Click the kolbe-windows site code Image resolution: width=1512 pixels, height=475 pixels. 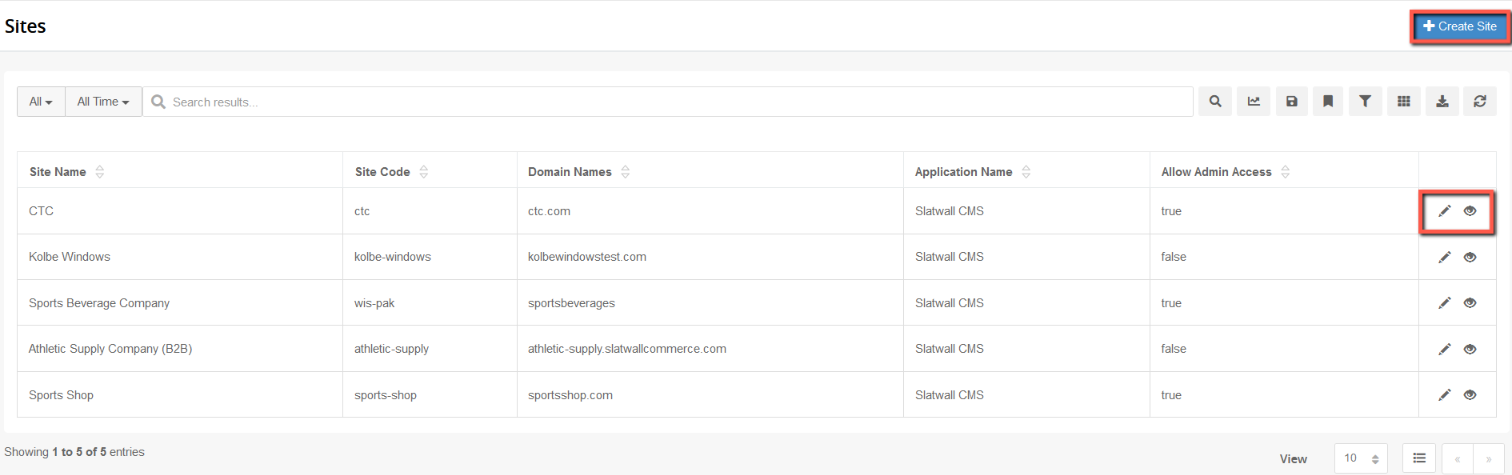point(392,257)
